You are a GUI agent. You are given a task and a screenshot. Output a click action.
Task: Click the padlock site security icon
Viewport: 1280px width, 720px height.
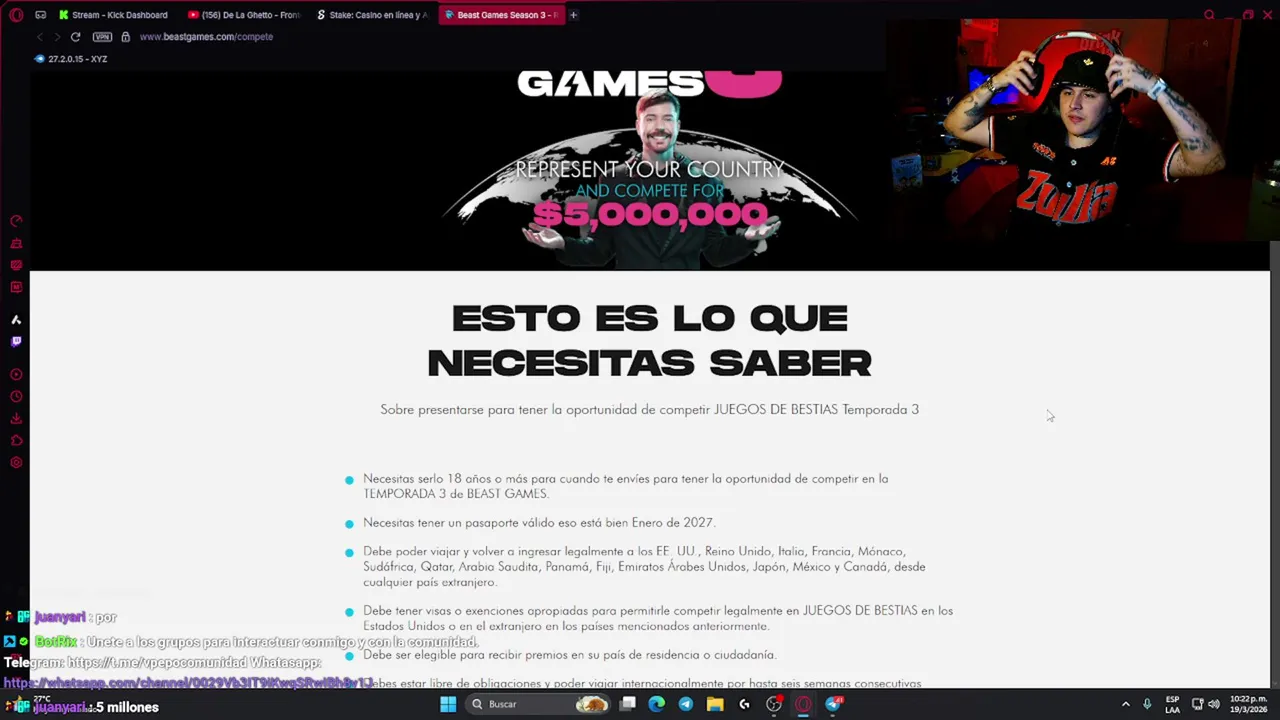125,37
